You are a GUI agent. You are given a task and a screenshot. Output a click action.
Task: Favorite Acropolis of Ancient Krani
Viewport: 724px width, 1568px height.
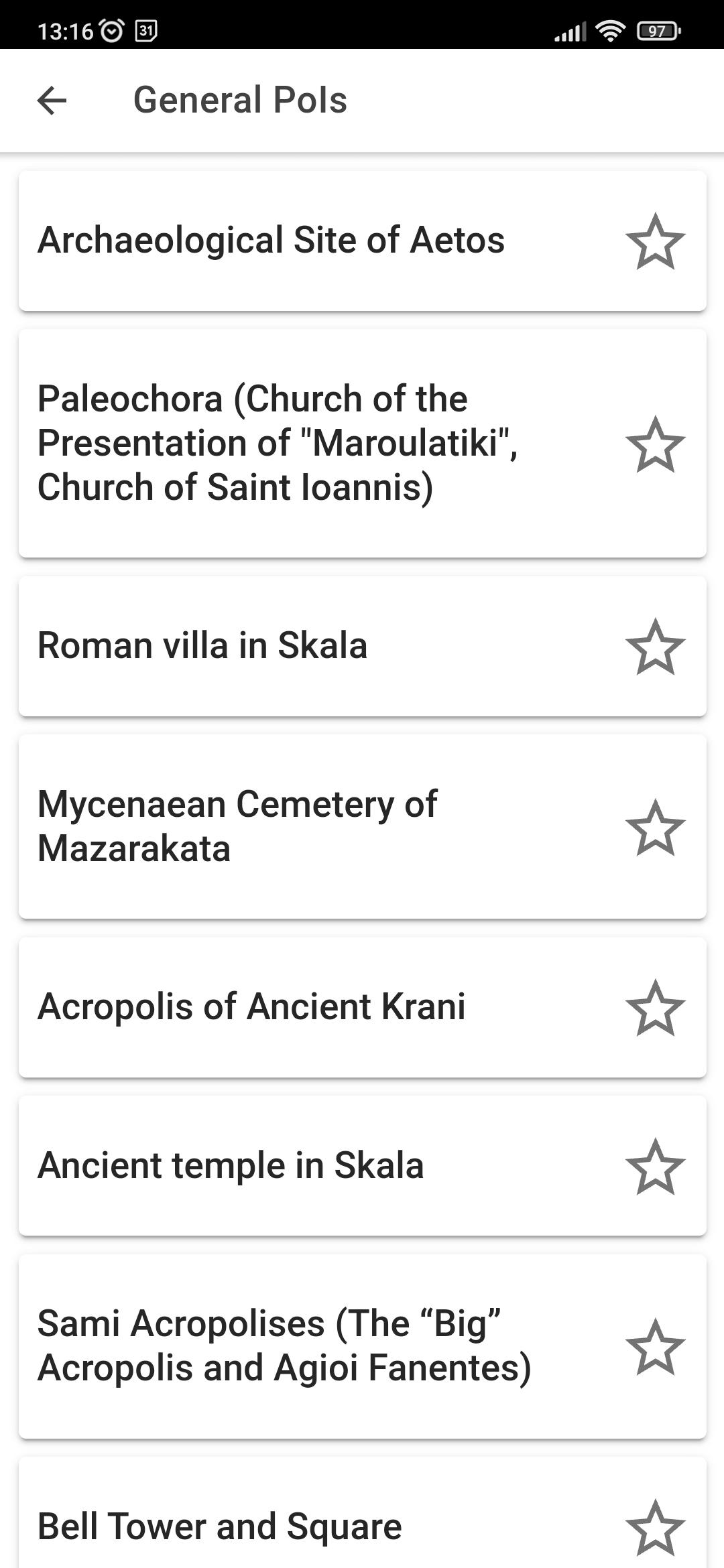[655, 1007]
